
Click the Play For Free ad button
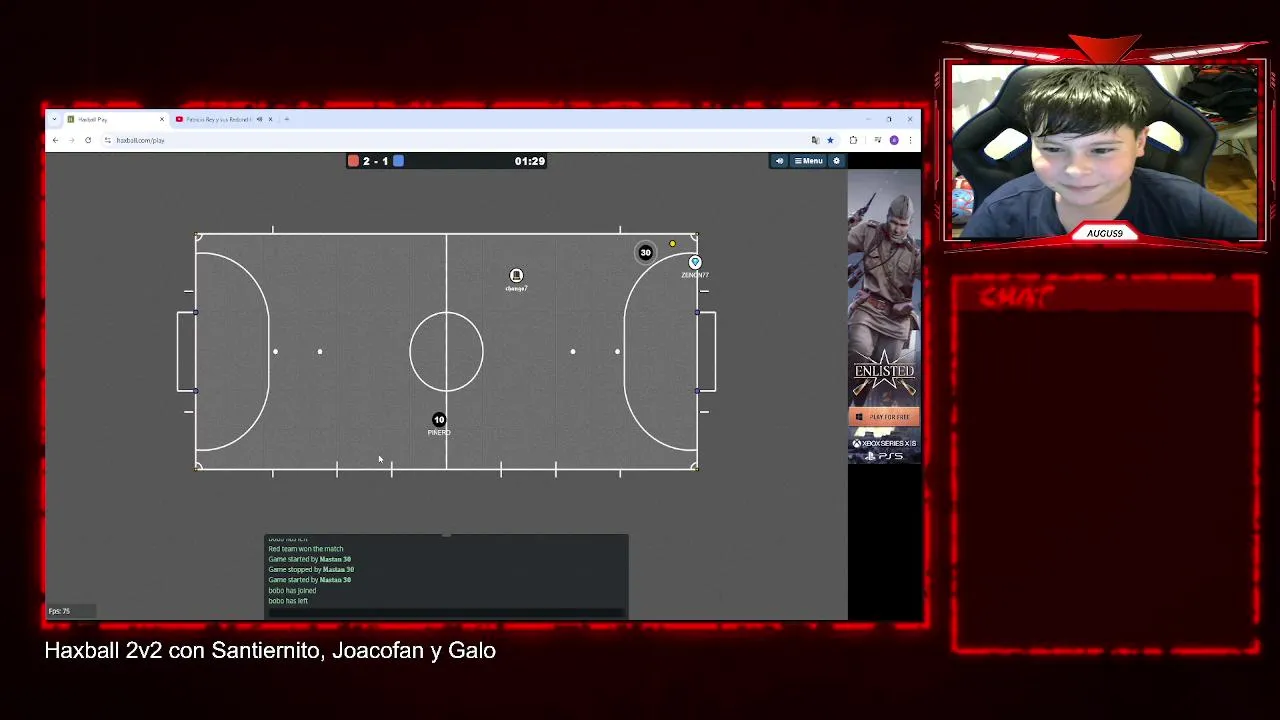[884, 417]
